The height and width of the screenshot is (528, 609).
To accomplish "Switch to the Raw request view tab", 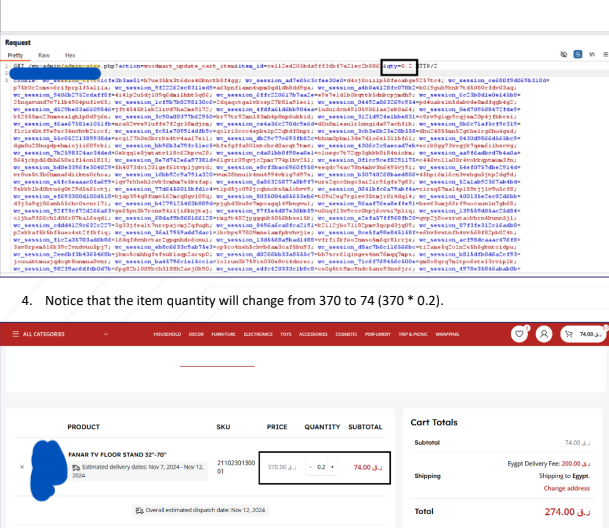I will tap(44, 55).
